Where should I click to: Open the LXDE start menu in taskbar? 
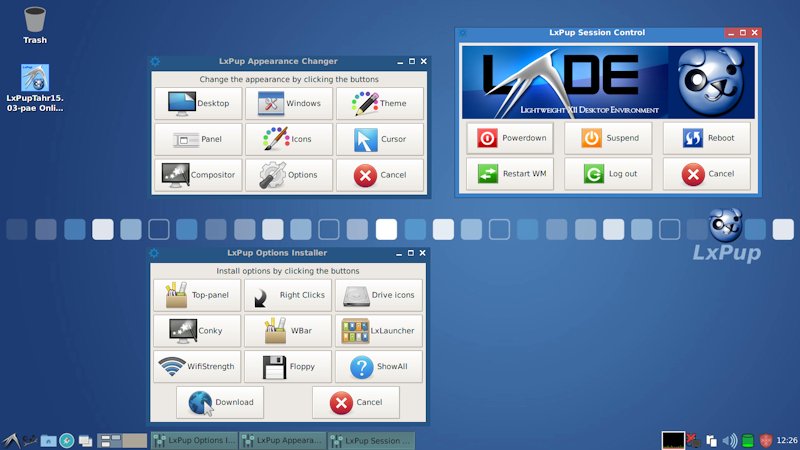click(x=10, y=440)
